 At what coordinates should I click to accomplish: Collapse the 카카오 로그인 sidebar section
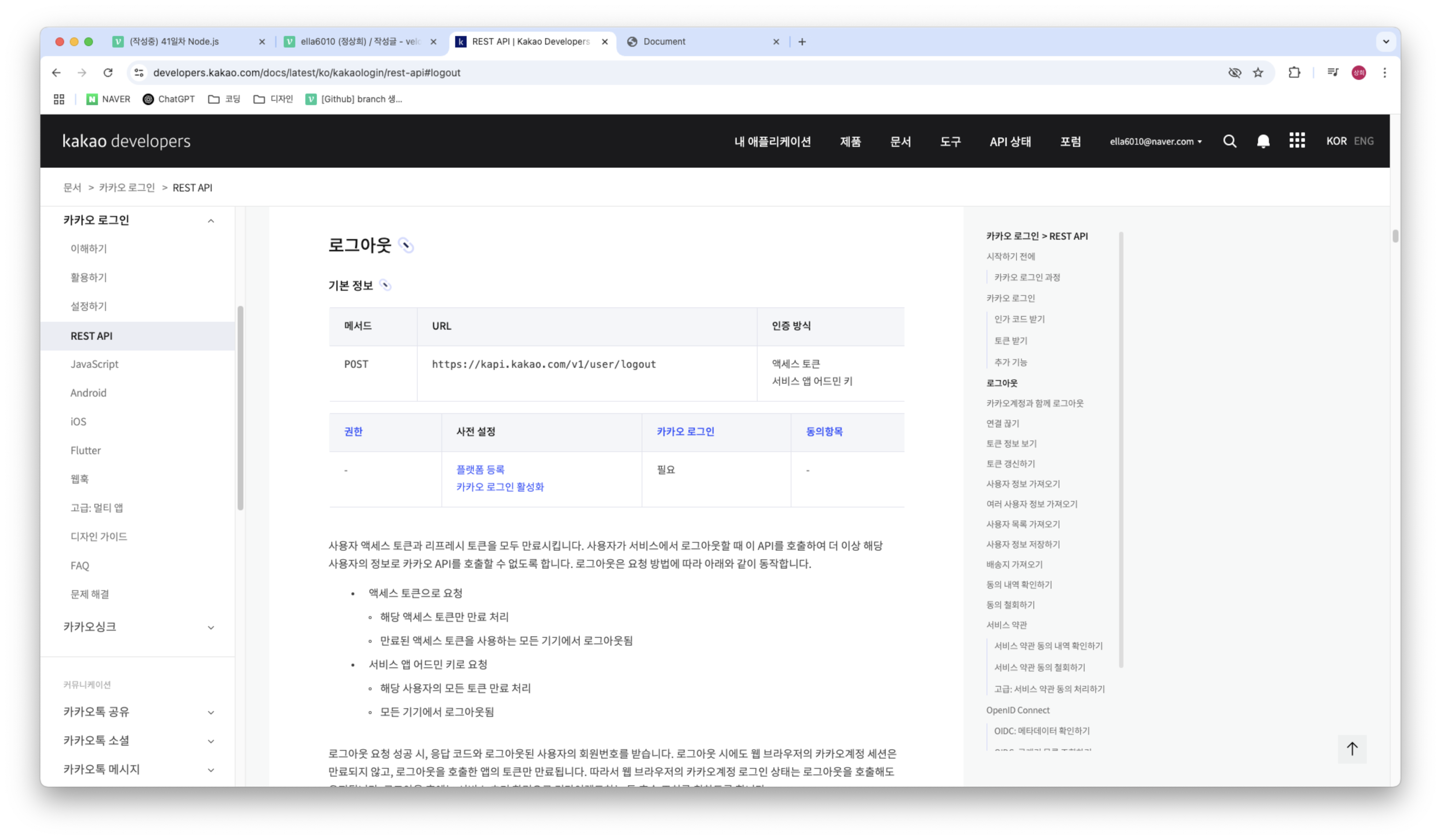tap(211, 221)
